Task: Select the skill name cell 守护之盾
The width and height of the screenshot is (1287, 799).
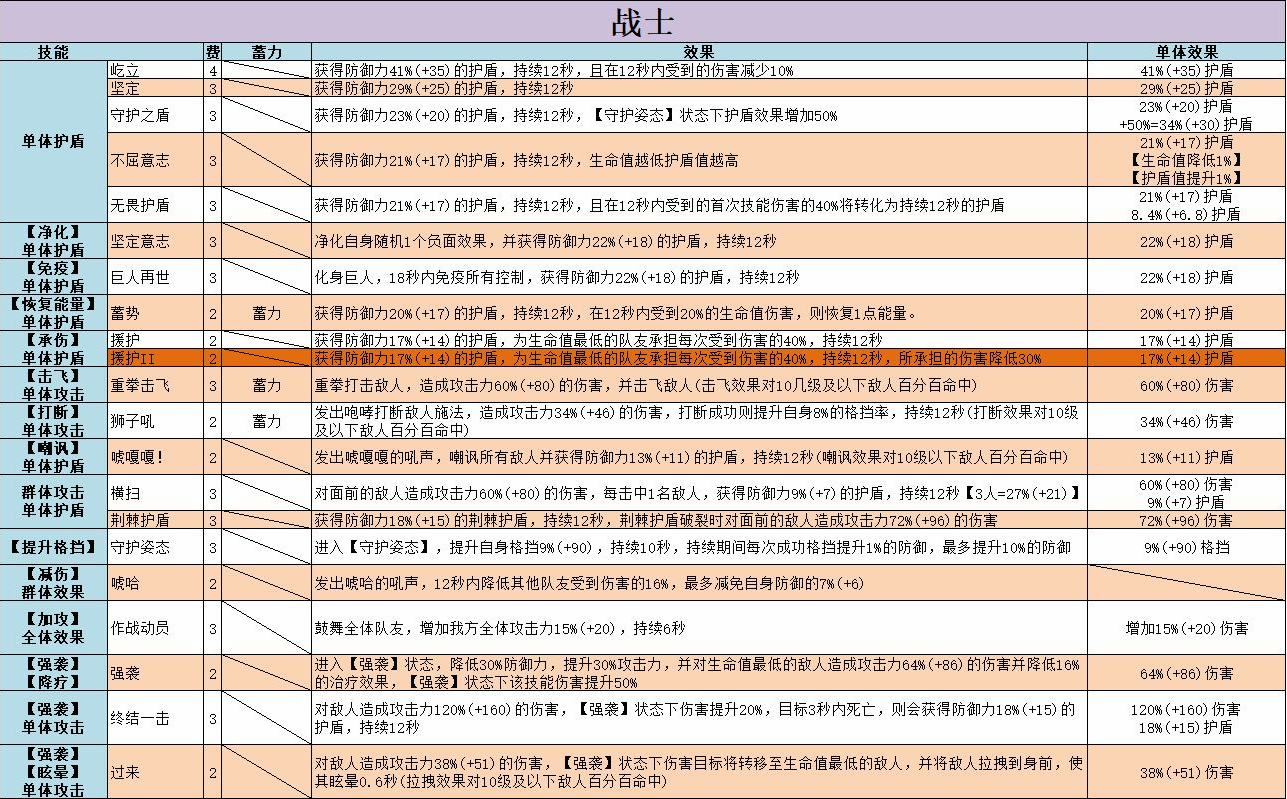Action: coord(155,115)
